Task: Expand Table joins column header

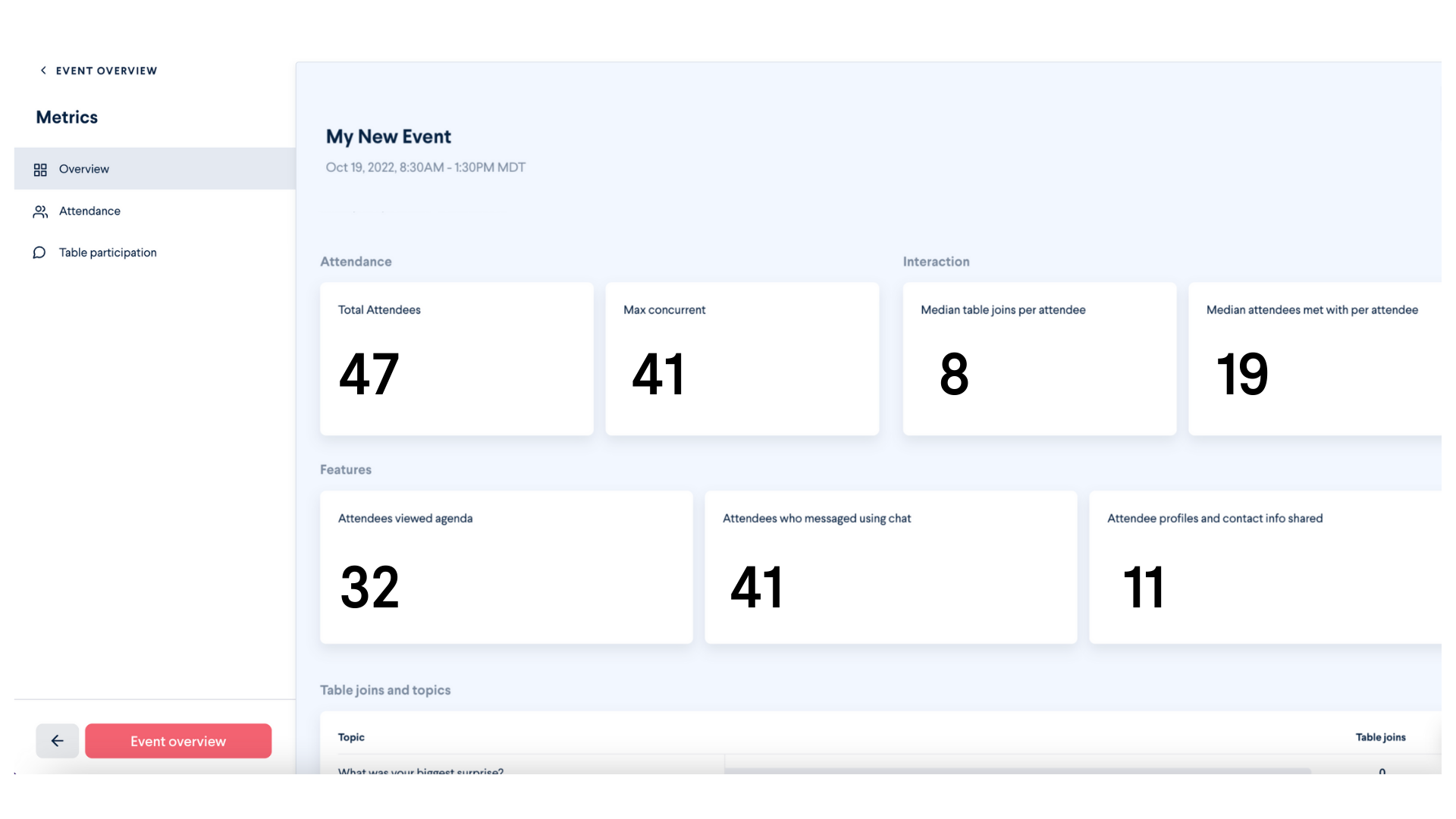Action: pyautogui.click(x=1380, y=736)
